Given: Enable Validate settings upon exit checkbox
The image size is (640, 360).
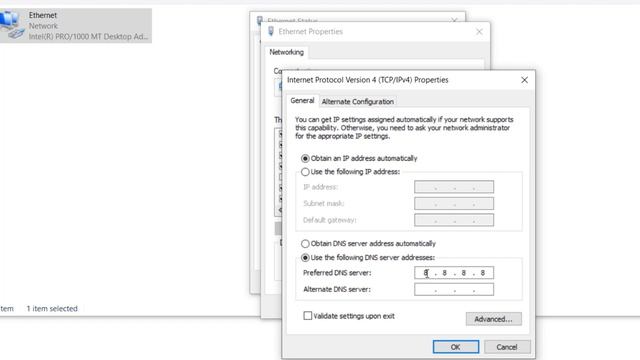Looking at the screenshot, I should pyautogui.click(x=308, y=316).
